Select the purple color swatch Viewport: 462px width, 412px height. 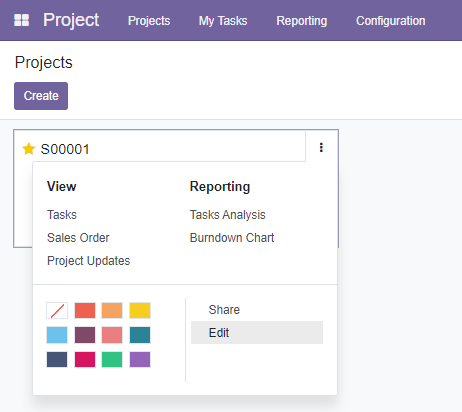coord(140,359)
